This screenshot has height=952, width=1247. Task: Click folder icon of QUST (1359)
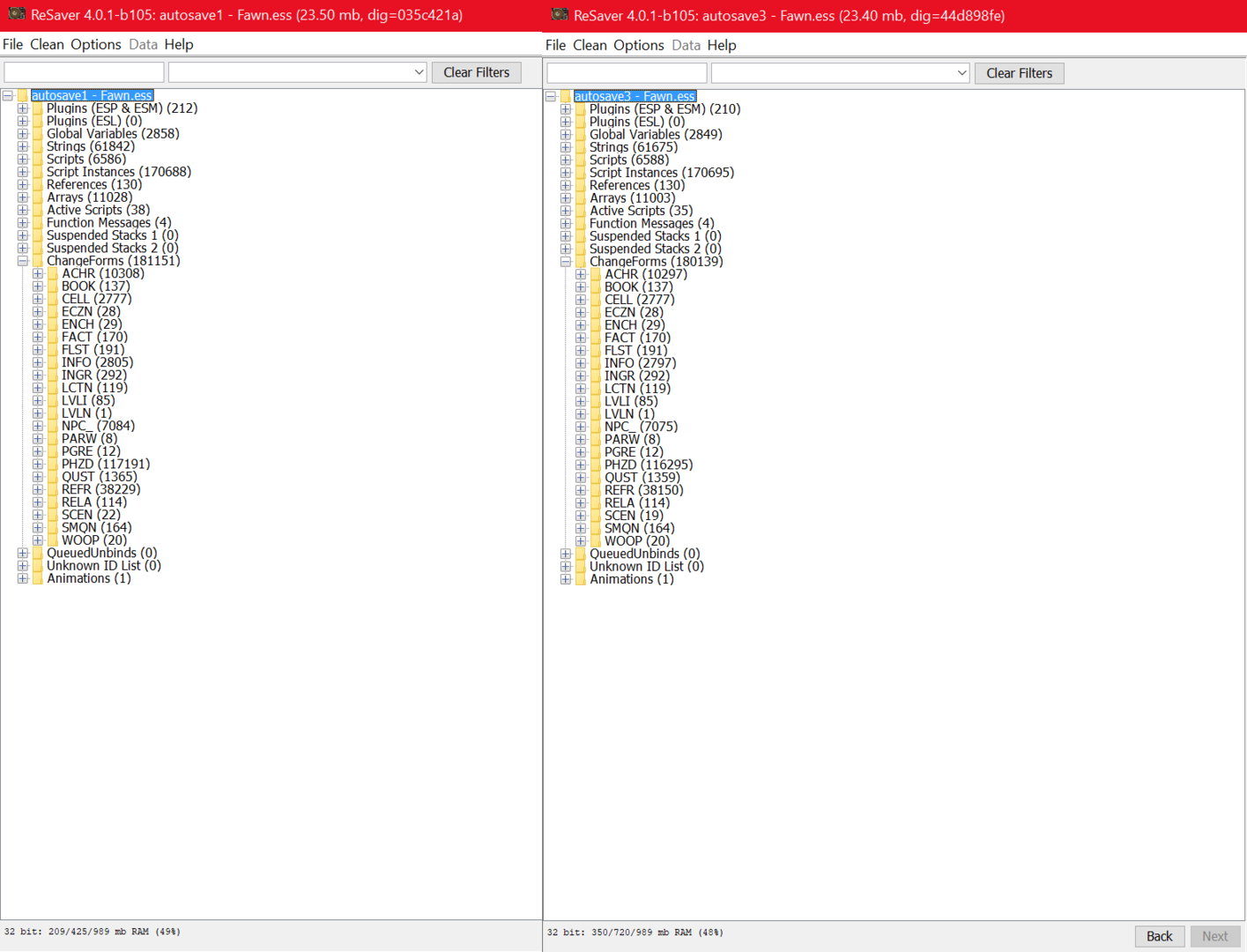coord(596,478)
